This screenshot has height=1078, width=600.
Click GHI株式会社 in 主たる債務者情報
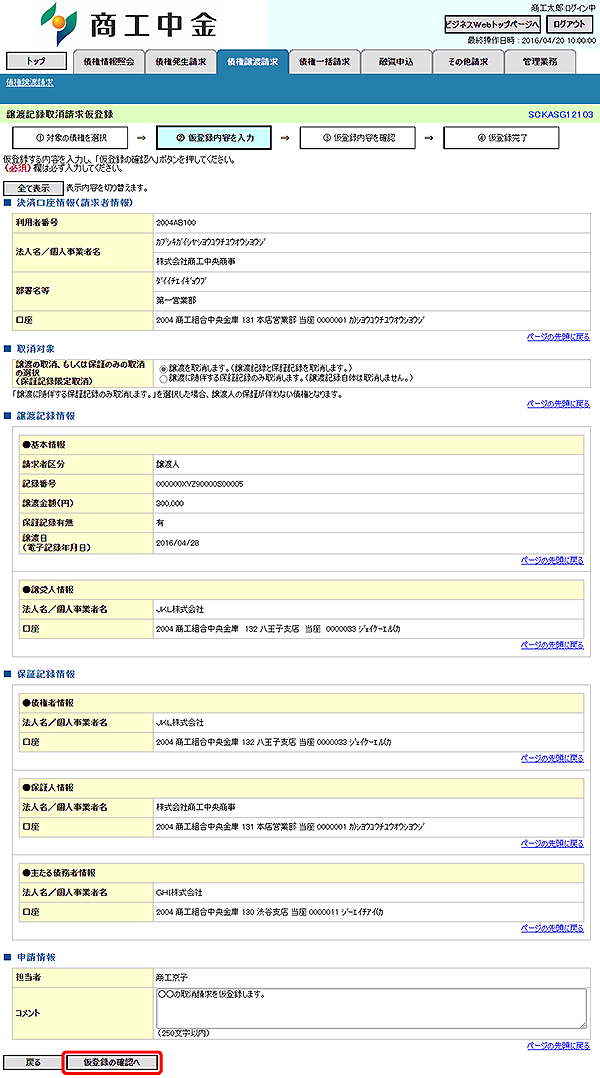[x=179, y=892]
